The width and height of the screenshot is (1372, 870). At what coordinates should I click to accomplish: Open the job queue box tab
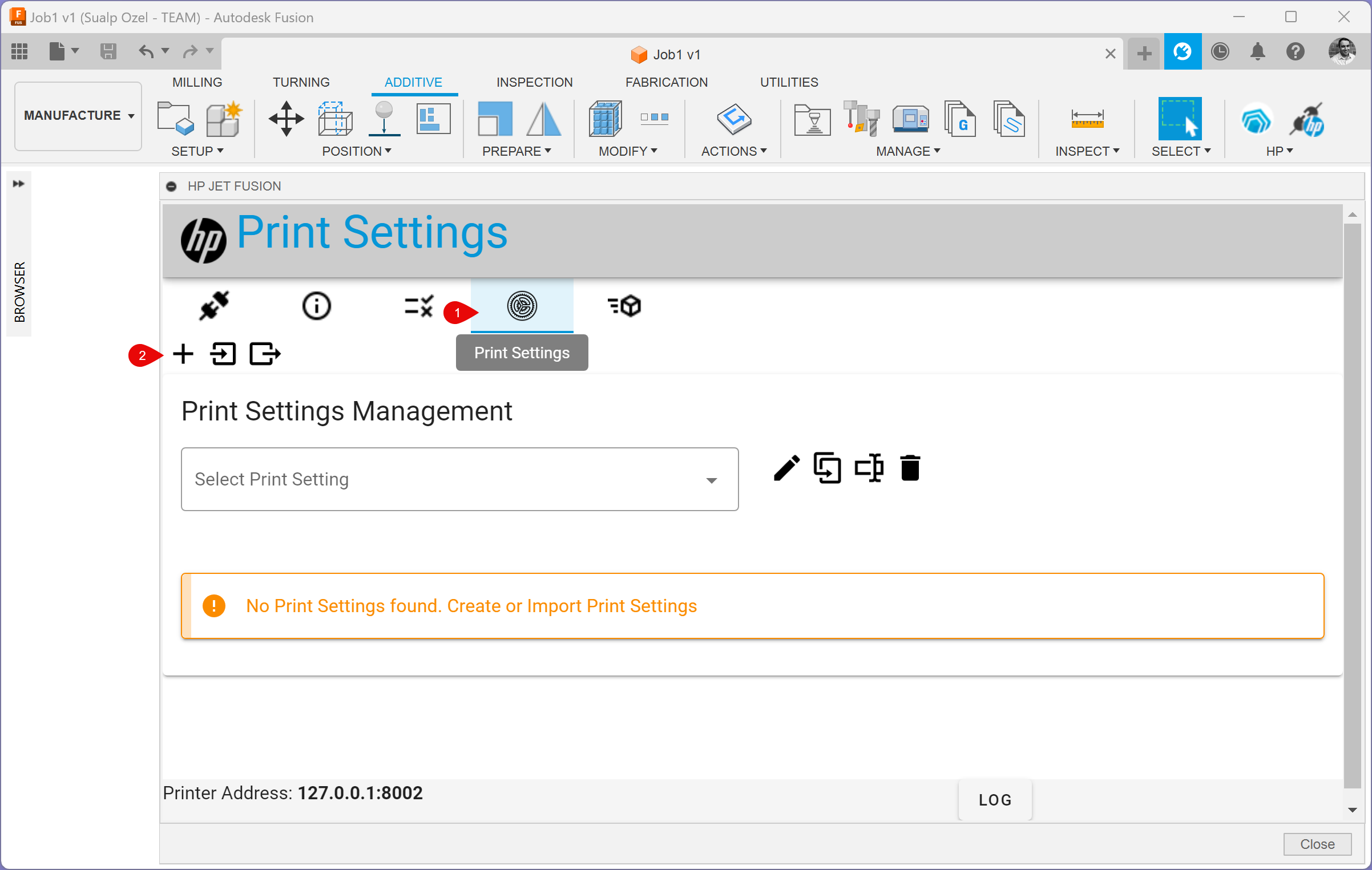(624, 306)
